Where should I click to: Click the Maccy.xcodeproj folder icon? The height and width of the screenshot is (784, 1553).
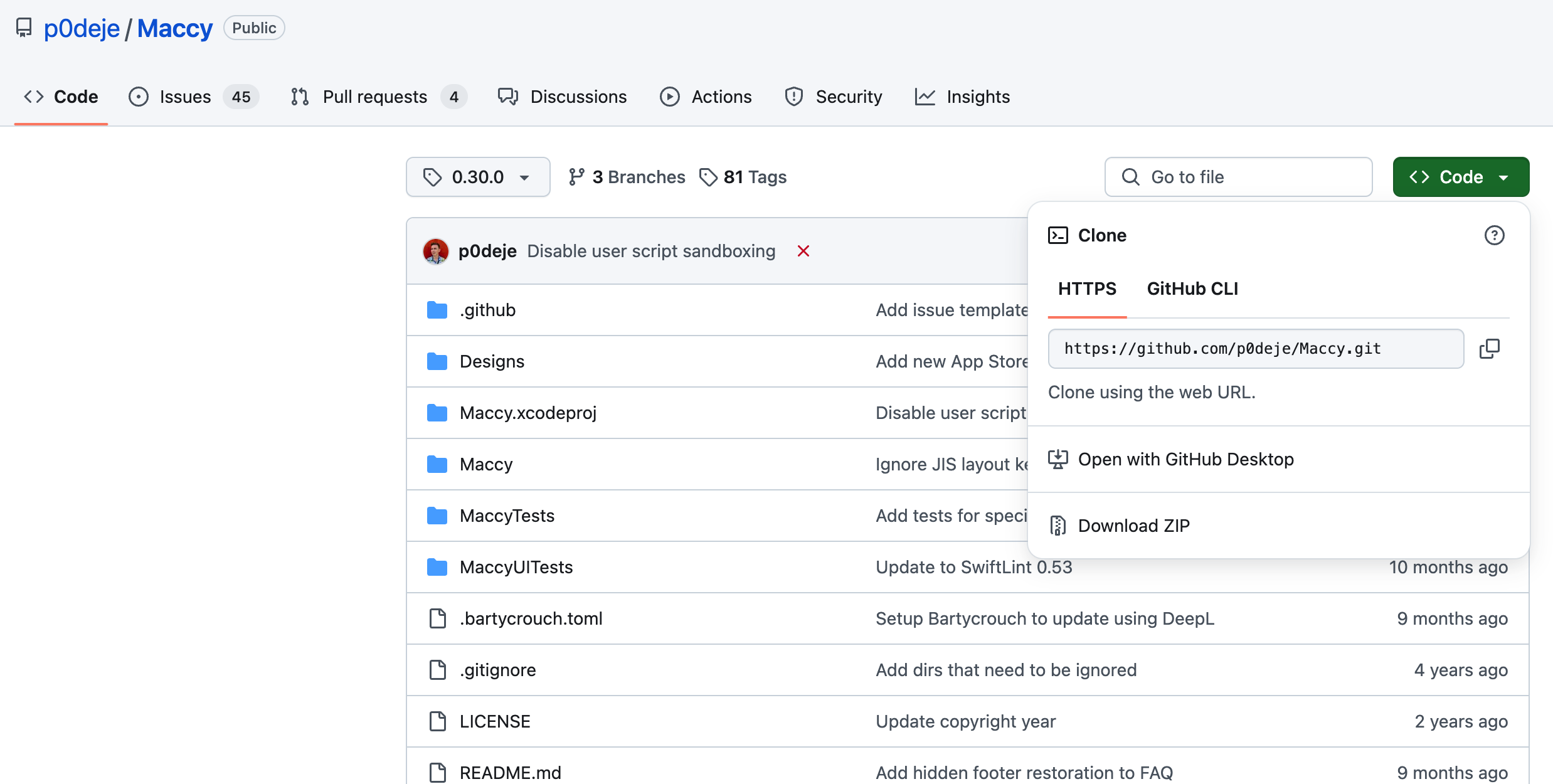[x=437, y=413]
